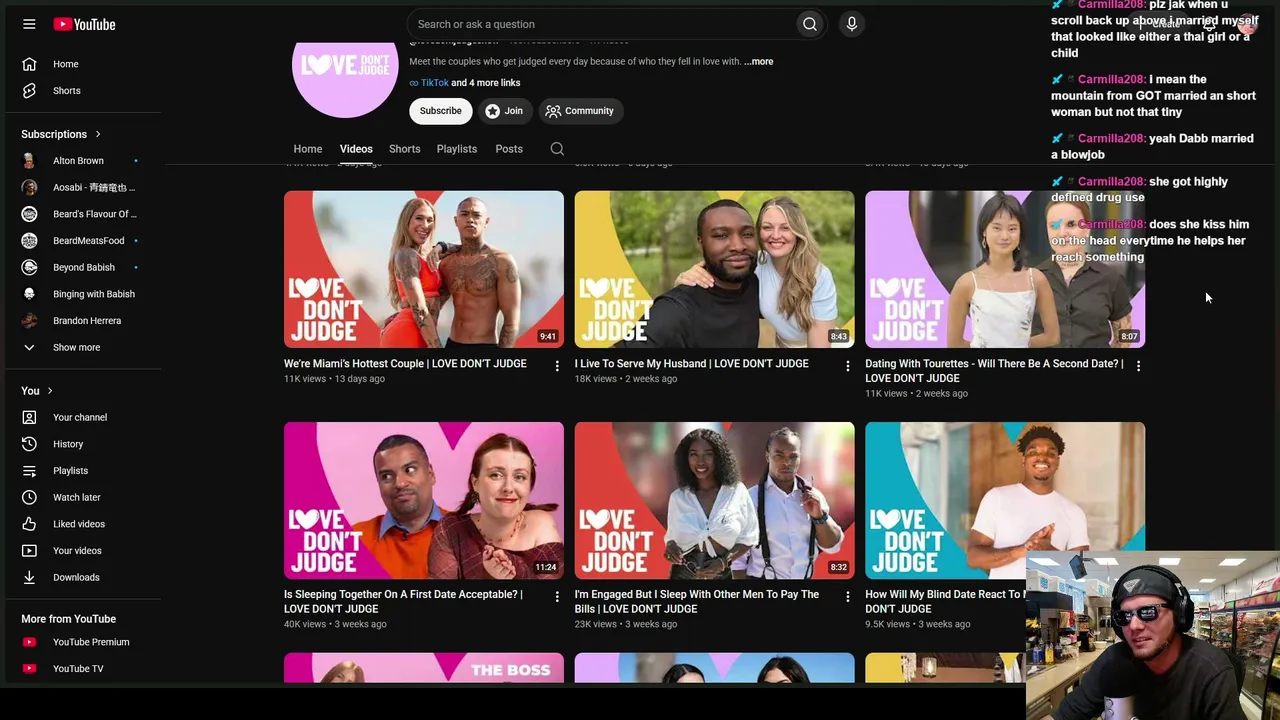1280x720 pixels.
Task: Search within the channel using magnifier icon
Action: (557, 149)
